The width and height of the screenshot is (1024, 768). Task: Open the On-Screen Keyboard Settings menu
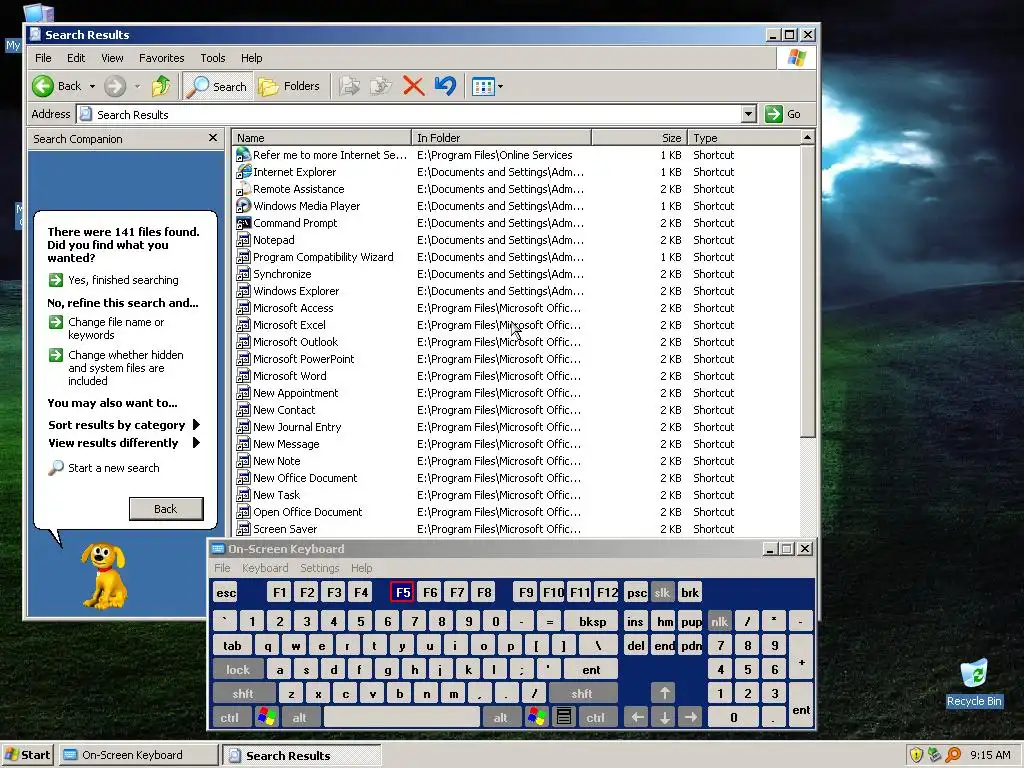pos(319,568)
